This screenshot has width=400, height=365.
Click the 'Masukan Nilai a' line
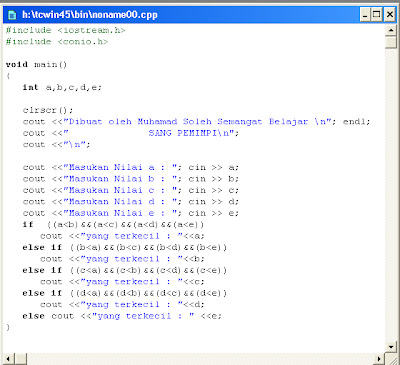(131, 167)
